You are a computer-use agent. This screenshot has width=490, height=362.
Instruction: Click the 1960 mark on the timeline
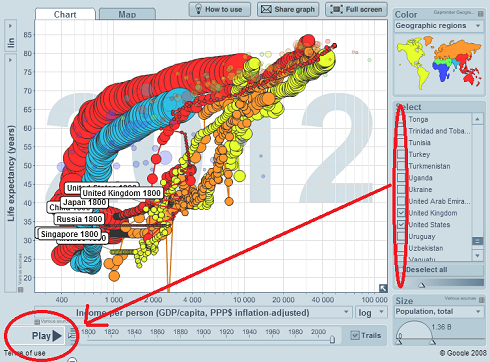pos(272,332)
